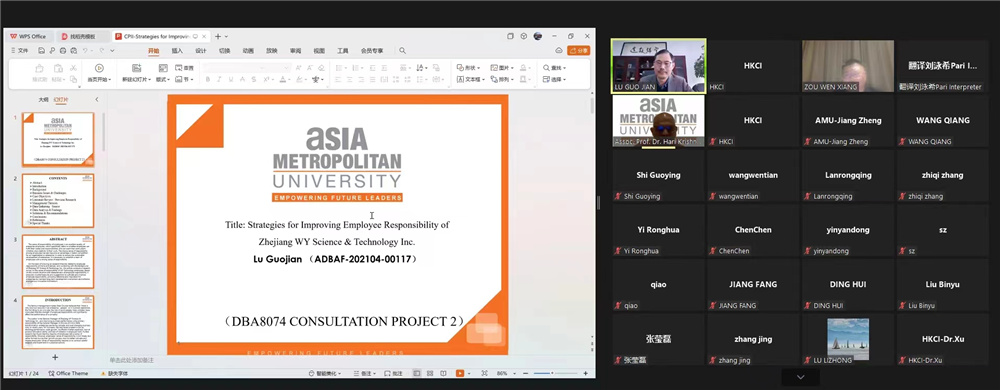Collapse the slide thumbnail panel with the chevron
Image resolution: width=1000 pixels, height=390 pixels.
click(x=97, y=99)
